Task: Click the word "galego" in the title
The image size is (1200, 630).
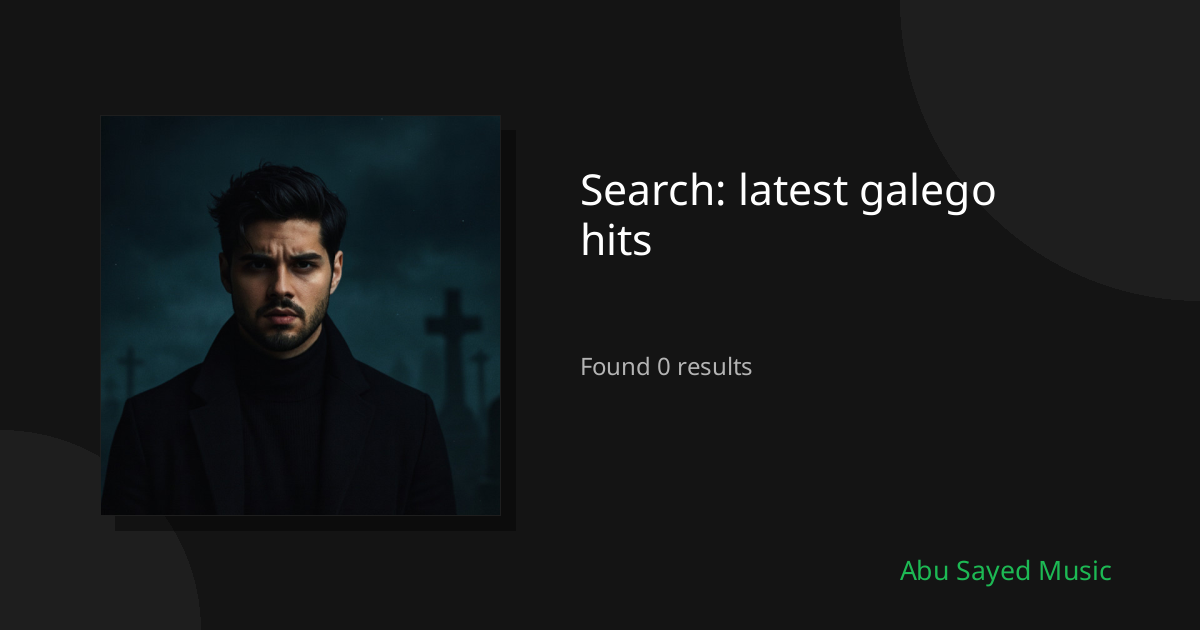Action: (927, 192)
